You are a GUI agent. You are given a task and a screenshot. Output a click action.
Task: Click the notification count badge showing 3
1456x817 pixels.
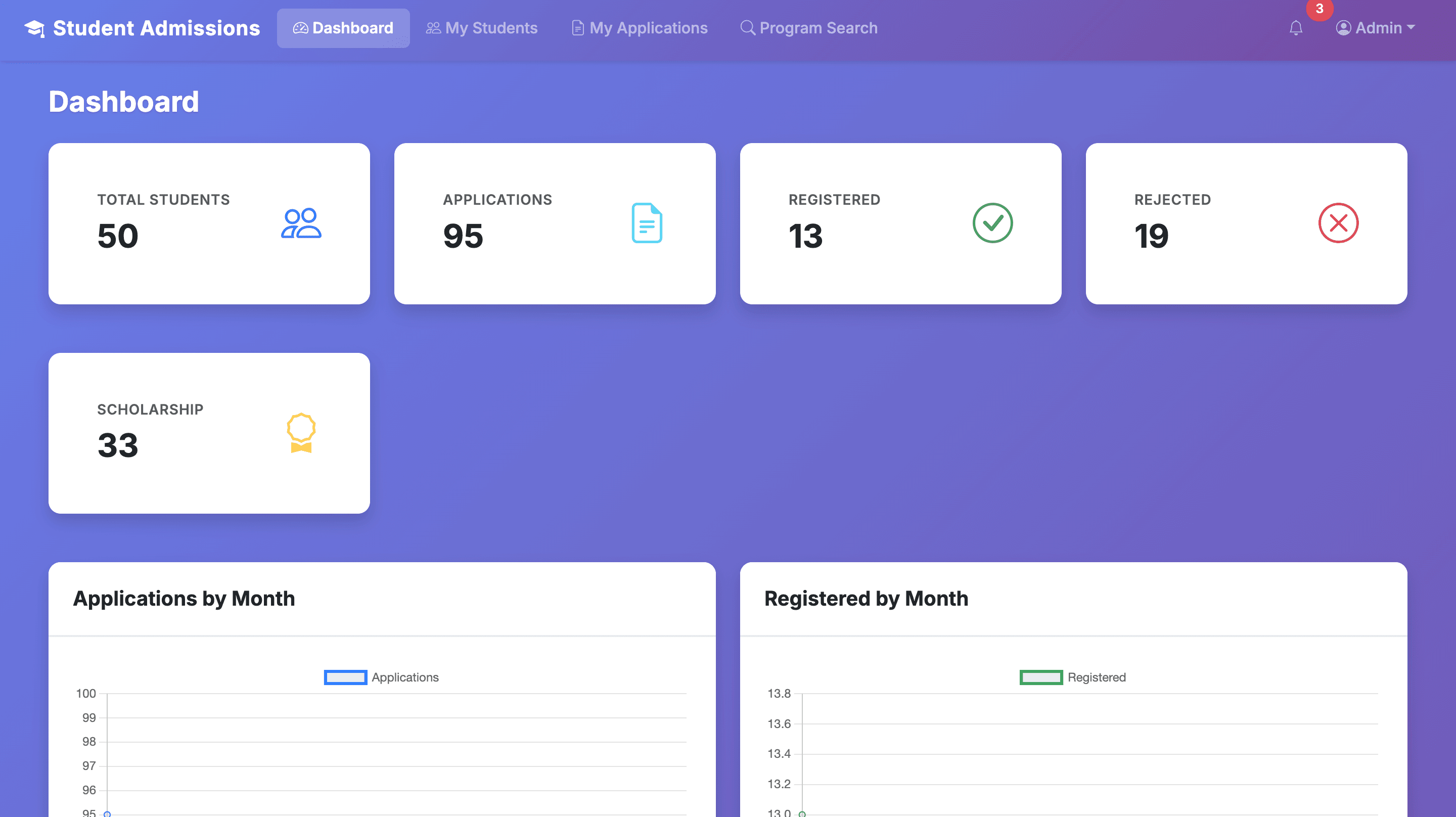[x=1320, y=9]
